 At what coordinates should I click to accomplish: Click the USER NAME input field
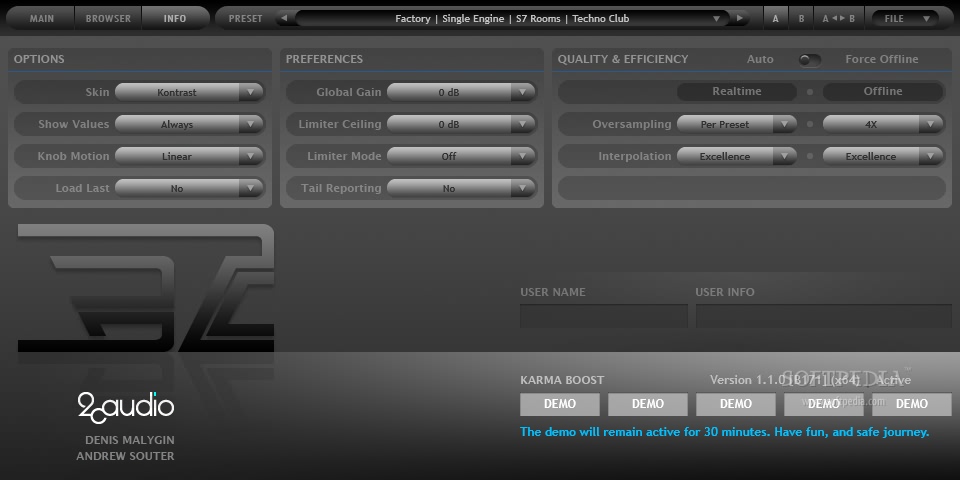point(604,316)
